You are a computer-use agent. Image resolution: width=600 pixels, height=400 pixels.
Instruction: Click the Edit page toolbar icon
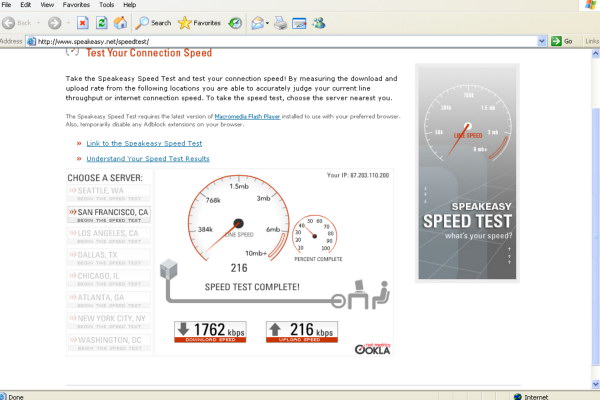click(299, 23)
